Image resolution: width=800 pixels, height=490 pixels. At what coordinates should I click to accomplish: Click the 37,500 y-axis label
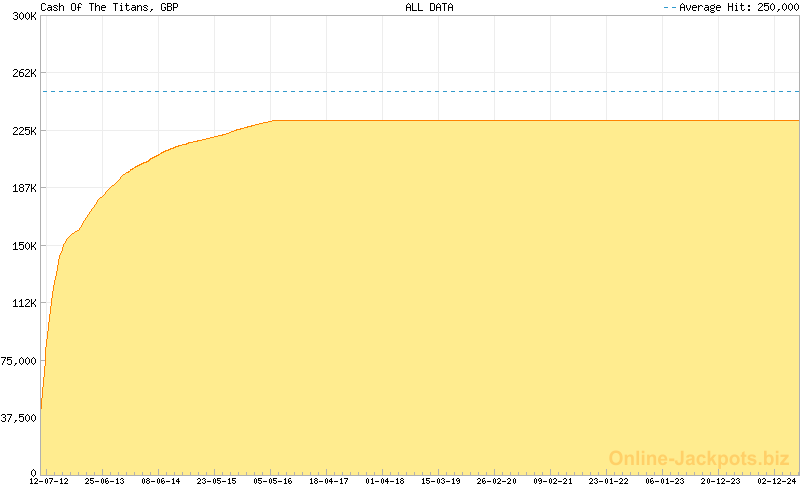tap(20, 418)
